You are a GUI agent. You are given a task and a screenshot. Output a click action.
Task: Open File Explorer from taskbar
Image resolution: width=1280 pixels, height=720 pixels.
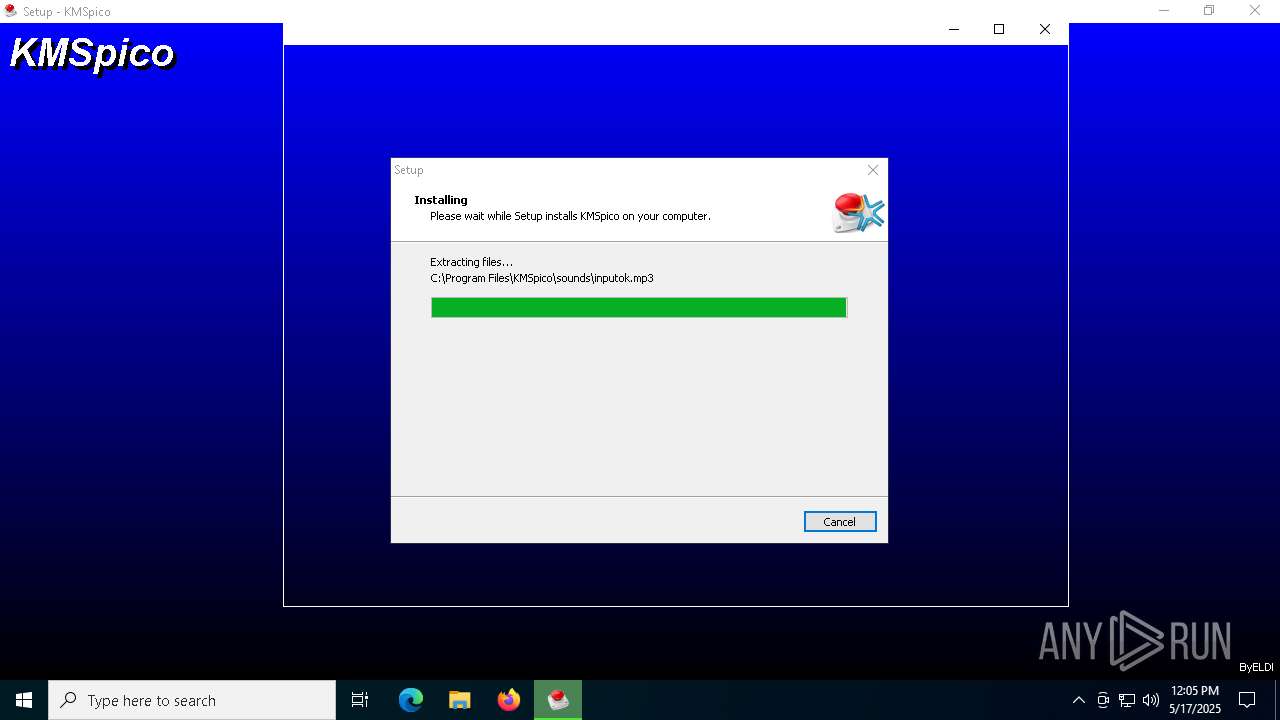coord(460,700)
